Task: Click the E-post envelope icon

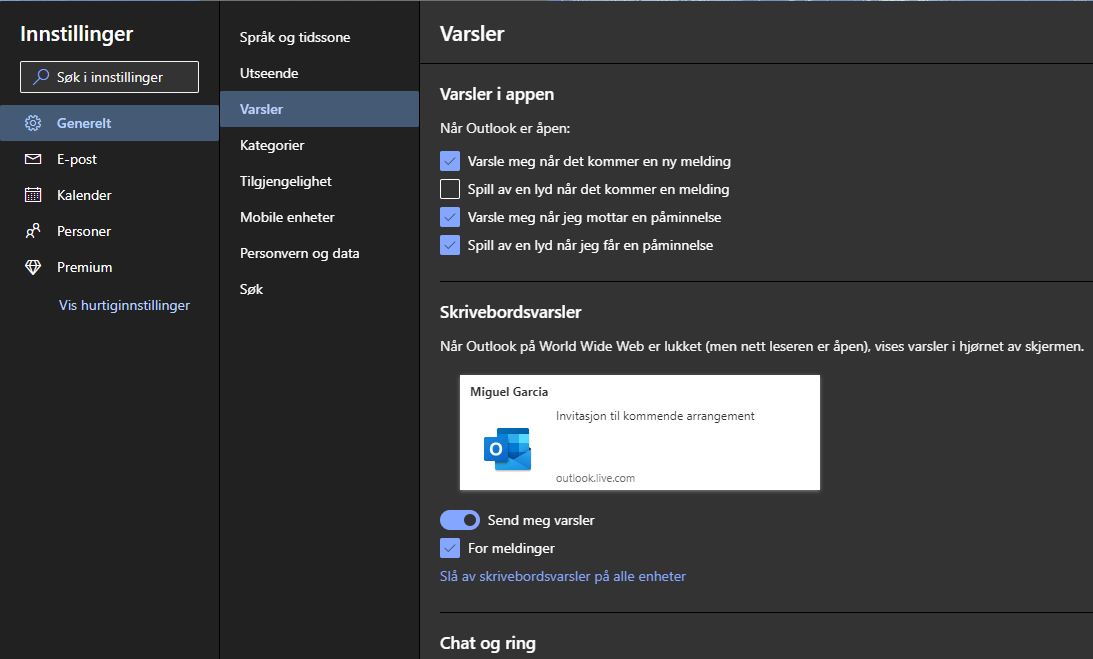Action: click(x=33, y=159)
